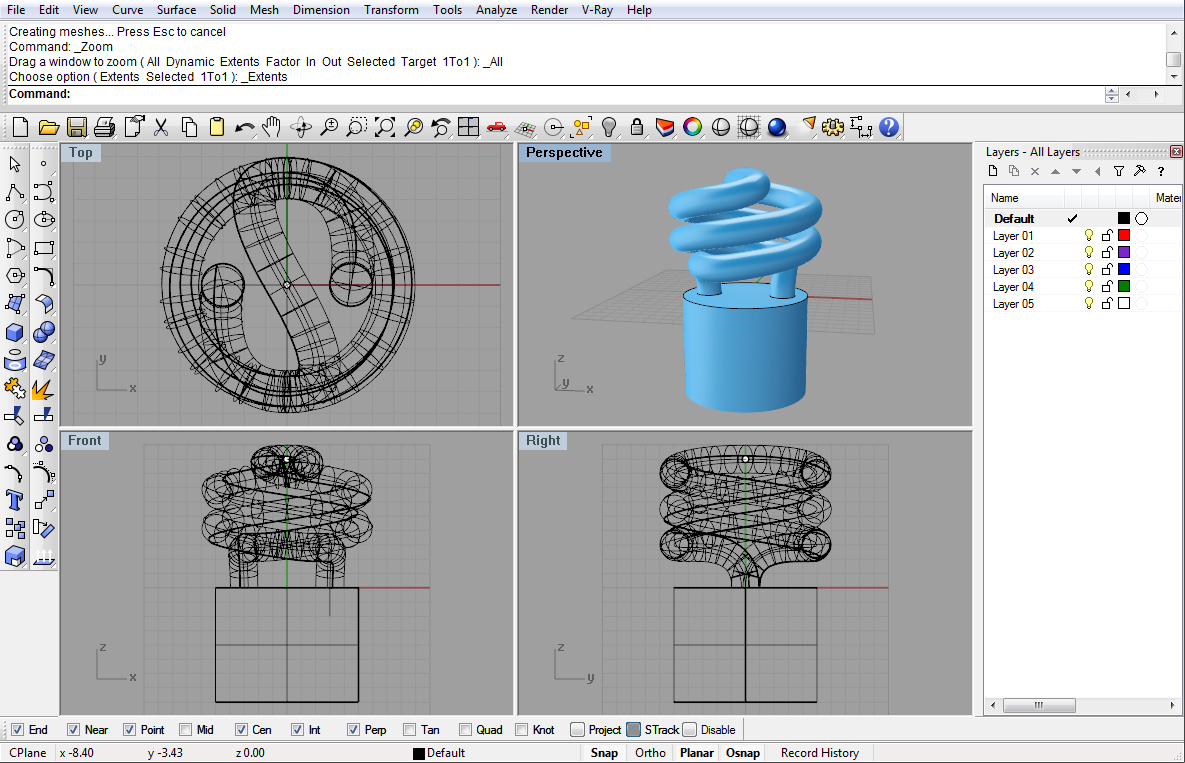
Task: Open the Perspective viewport title menu
Action: [x=564, y=153]
